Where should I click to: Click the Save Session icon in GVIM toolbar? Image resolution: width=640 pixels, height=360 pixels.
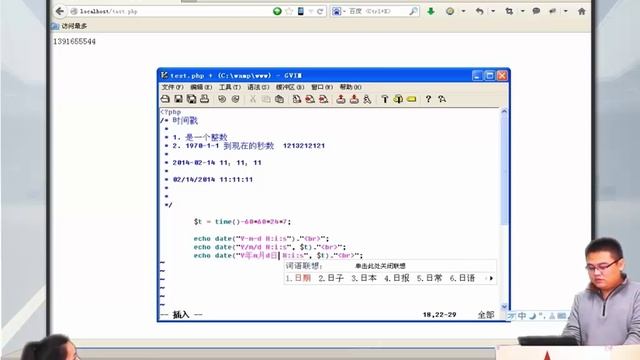coord(354,99)
